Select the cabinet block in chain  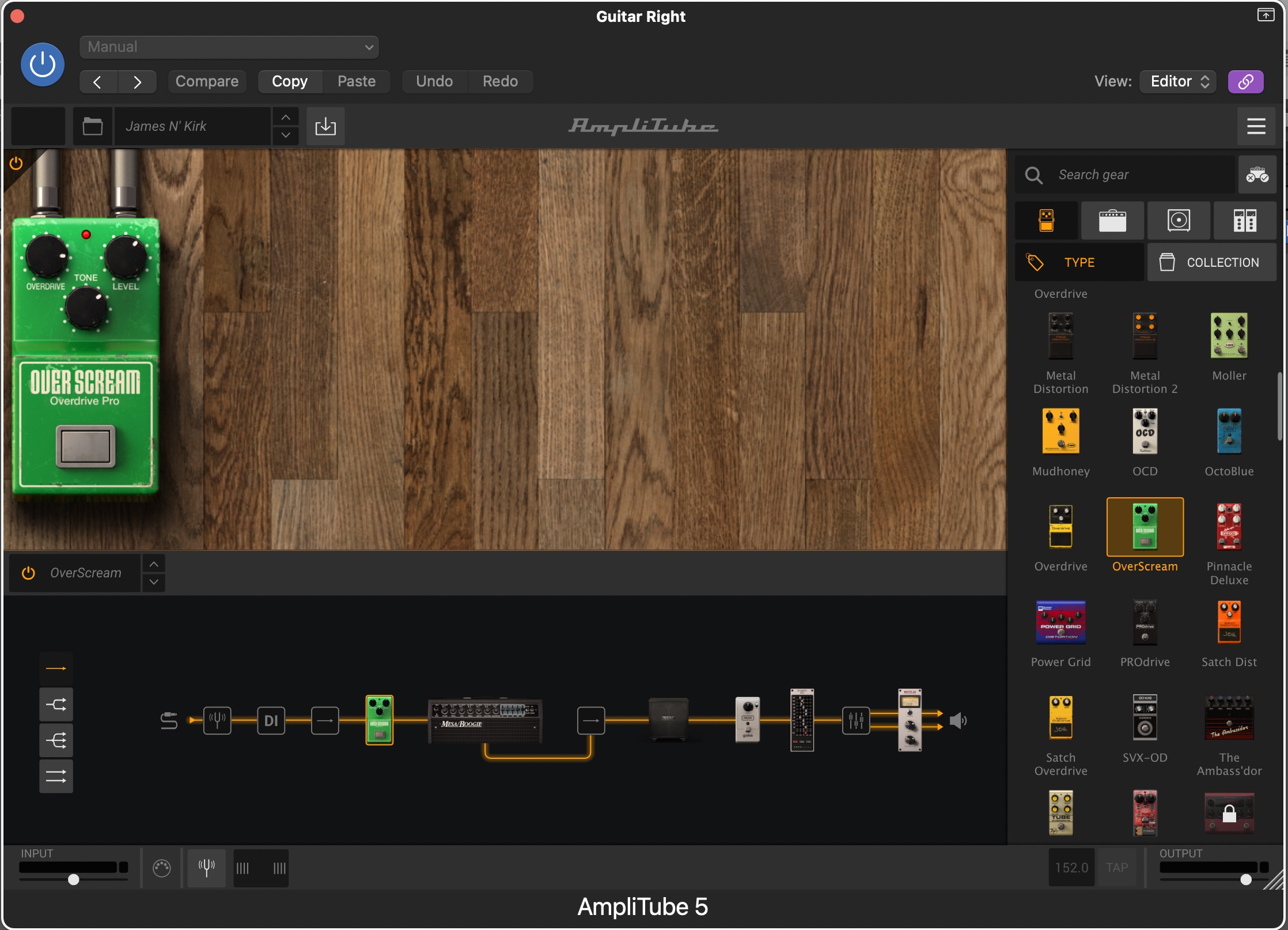pos(668,719)
